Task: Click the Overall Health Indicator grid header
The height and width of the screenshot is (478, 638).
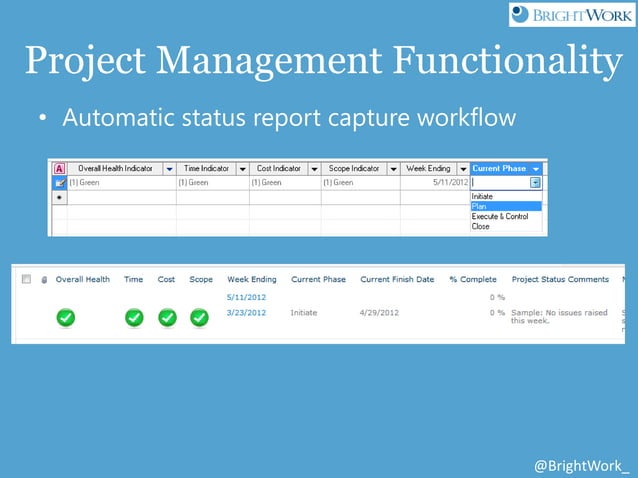Action: click(115, 169)
